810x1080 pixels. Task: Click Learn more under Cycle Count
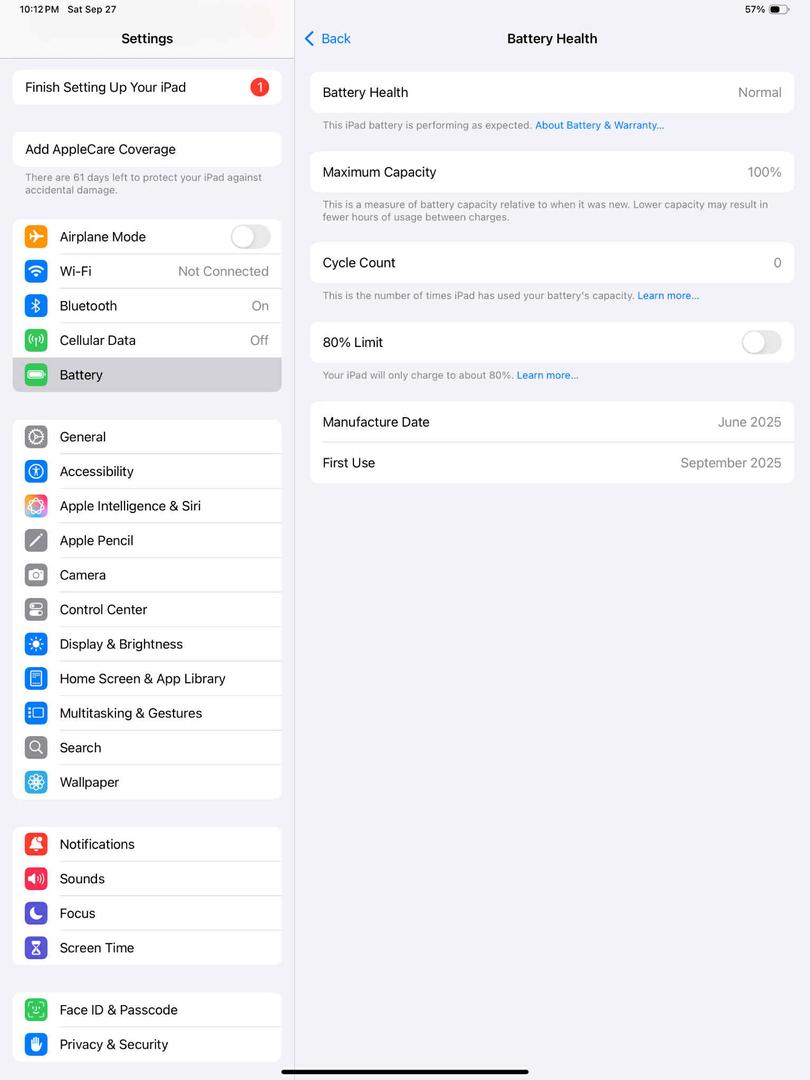(x=668, y=295)
